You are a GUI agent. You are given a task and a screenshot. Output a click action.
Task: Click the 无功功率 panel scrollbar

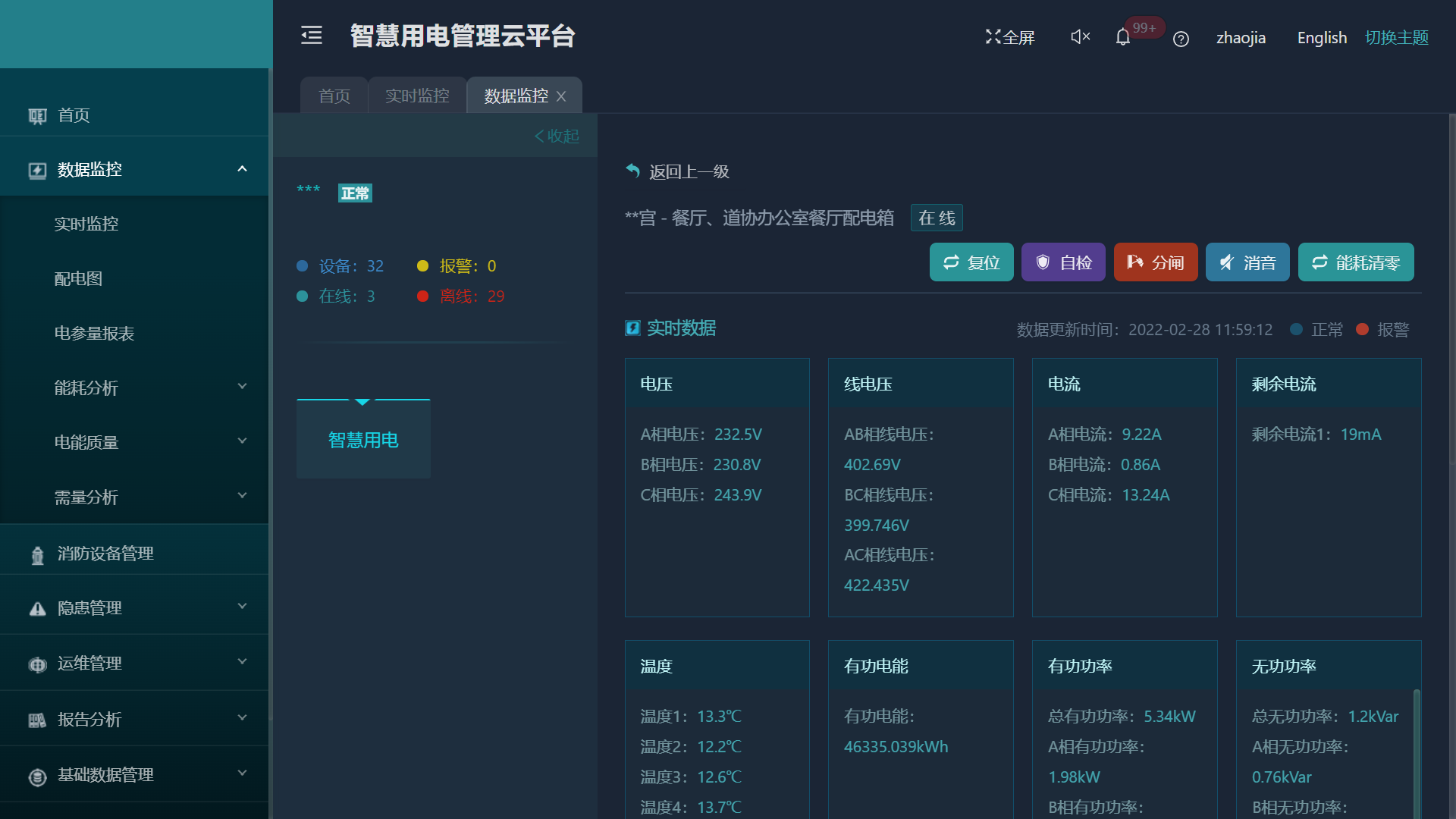click(1416, 751)
